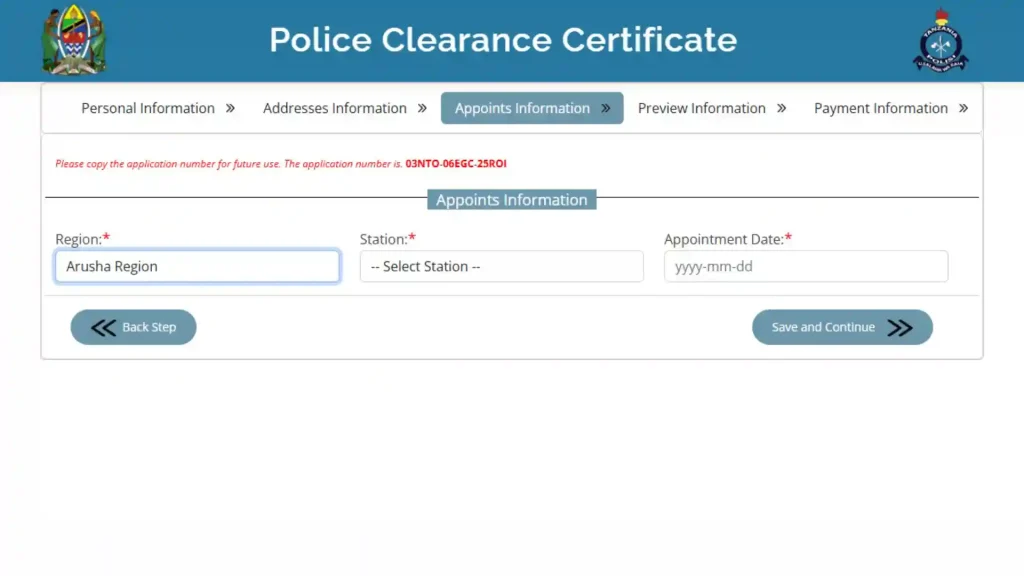Image resolution: width=1024 pixels, height=576 pixels.
Task: Click the Tanzania Police badge logo
Action: coord(940,40)
